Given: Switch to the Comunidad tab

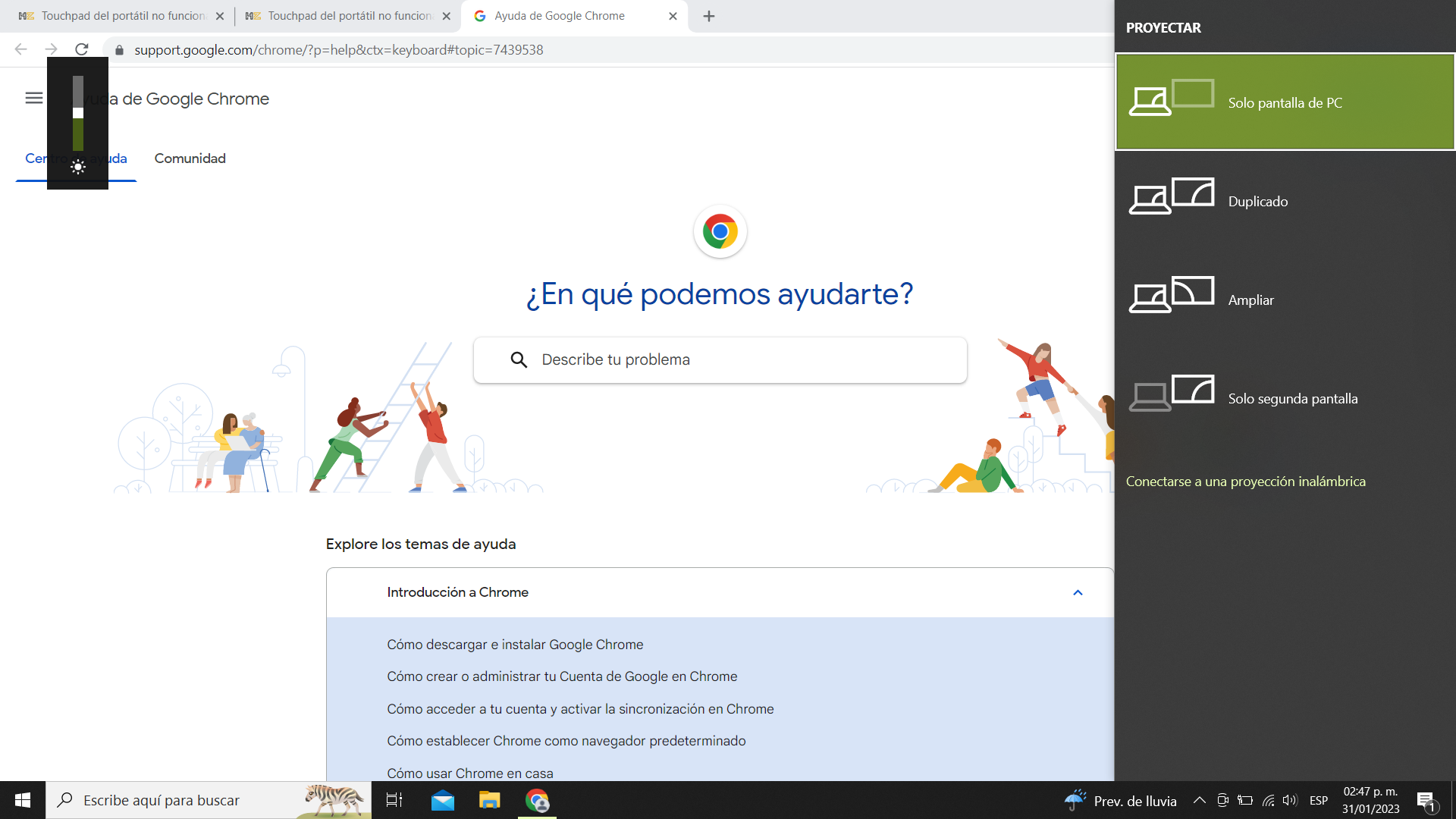Looking at the screenshot, I should 190,158.
